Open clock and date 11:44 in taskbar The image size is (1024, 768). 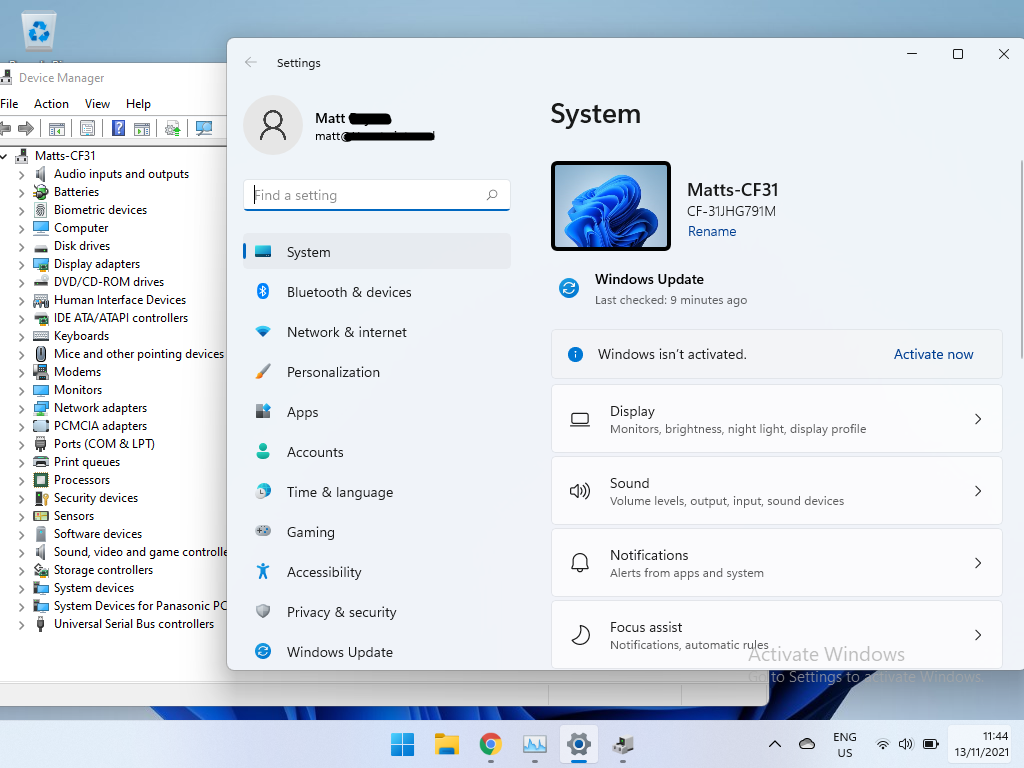[980, 744]
